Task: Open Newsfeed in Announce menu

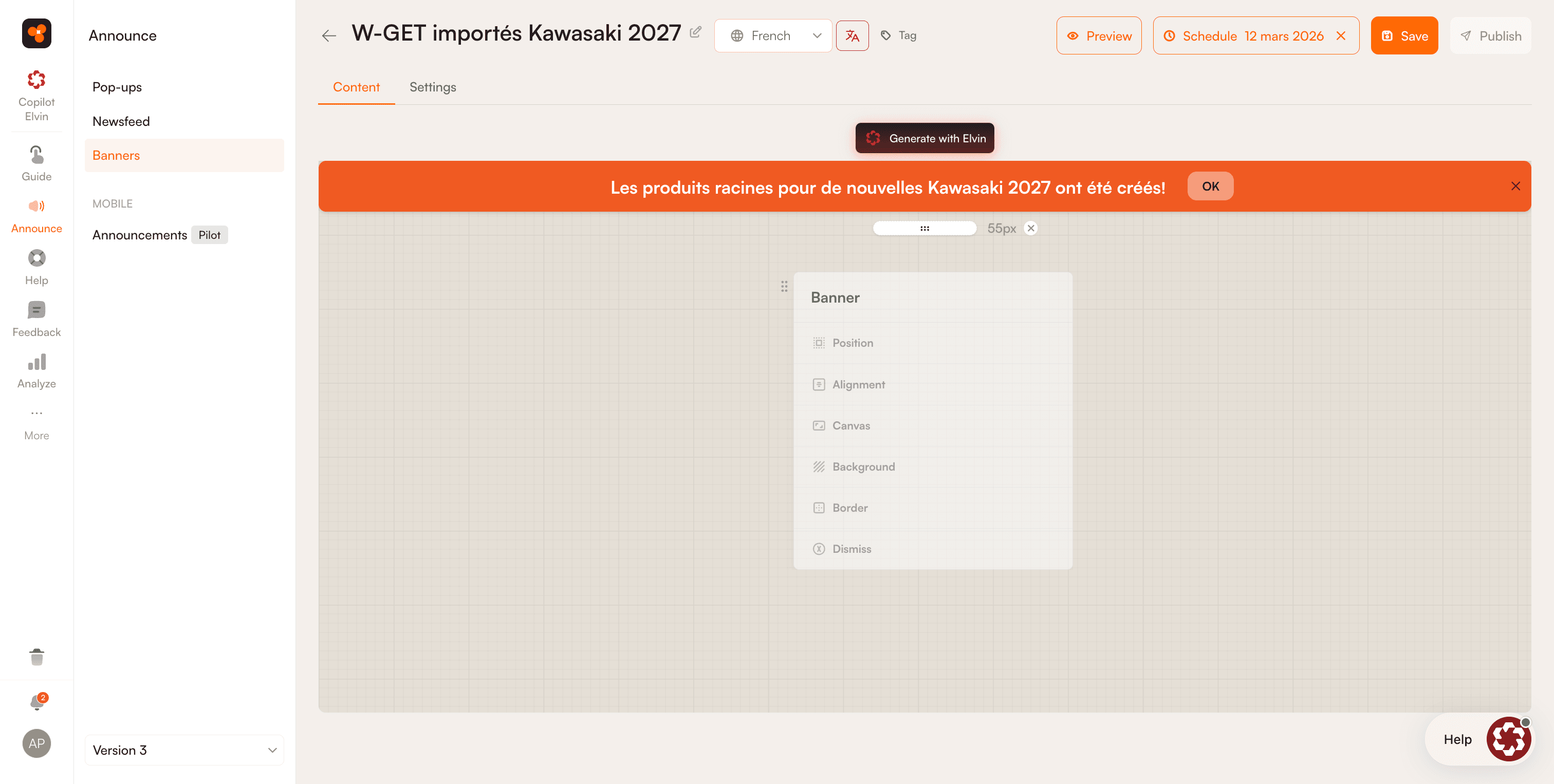Action: pyautogui.click(x=184, y=121)
